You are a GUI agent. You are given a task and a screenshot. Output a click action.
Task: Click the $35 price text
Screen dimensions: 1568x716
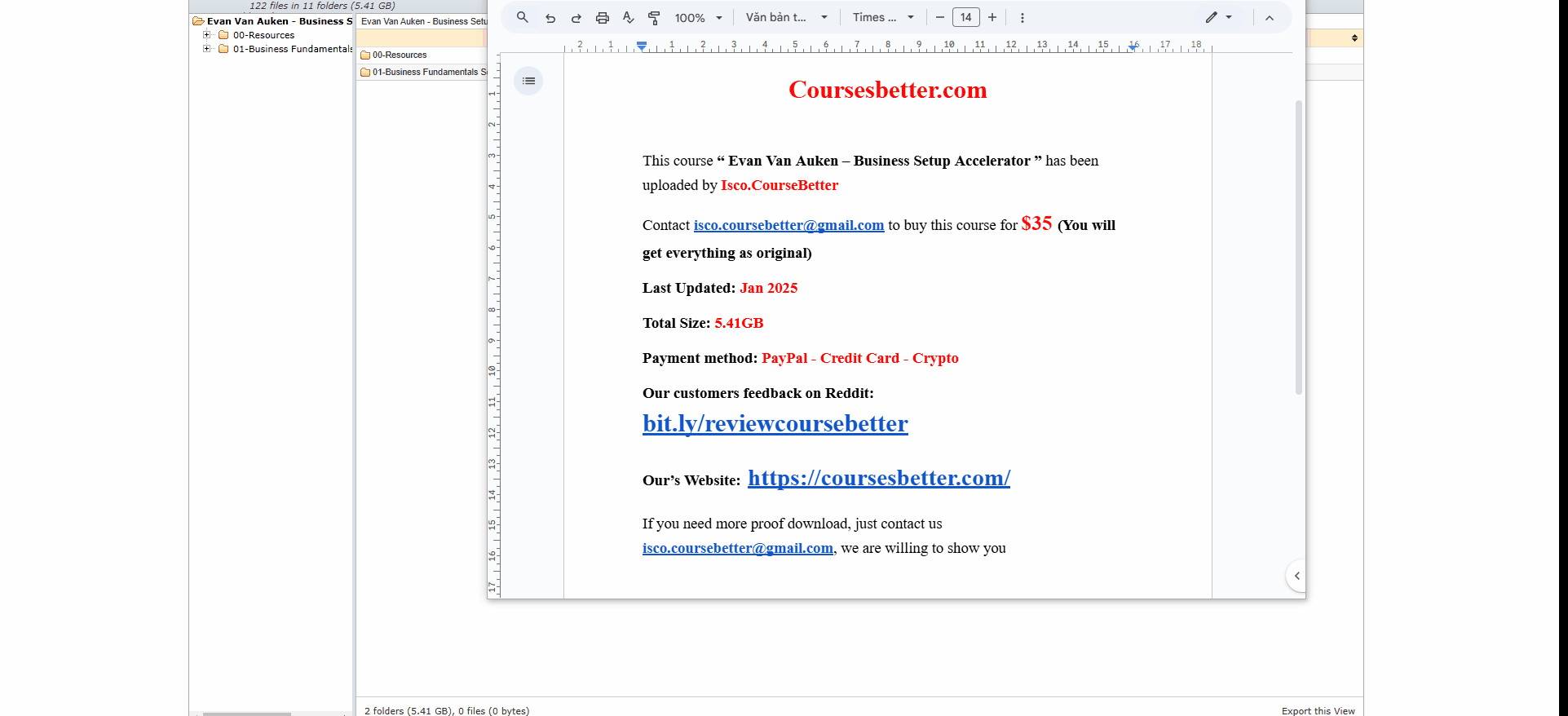tap(1036, 223)
